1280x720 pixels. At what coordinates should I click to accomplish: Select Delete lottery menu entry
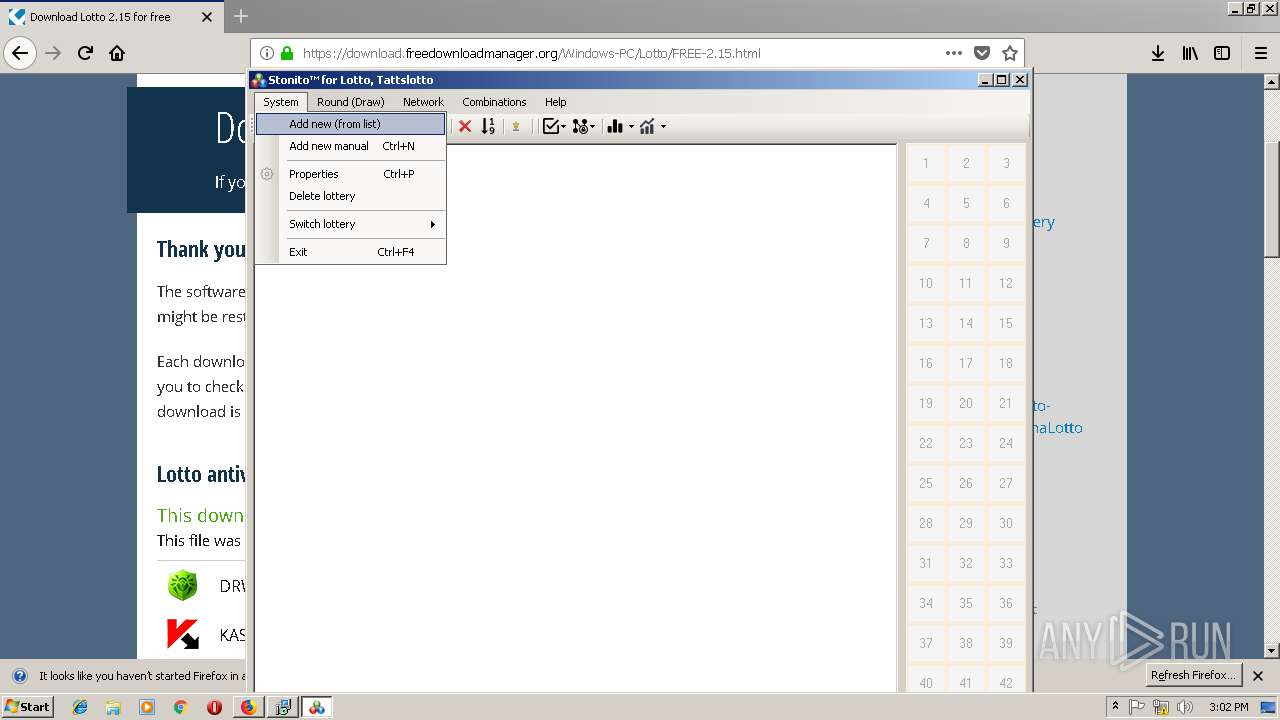click(x=350, y=196)
